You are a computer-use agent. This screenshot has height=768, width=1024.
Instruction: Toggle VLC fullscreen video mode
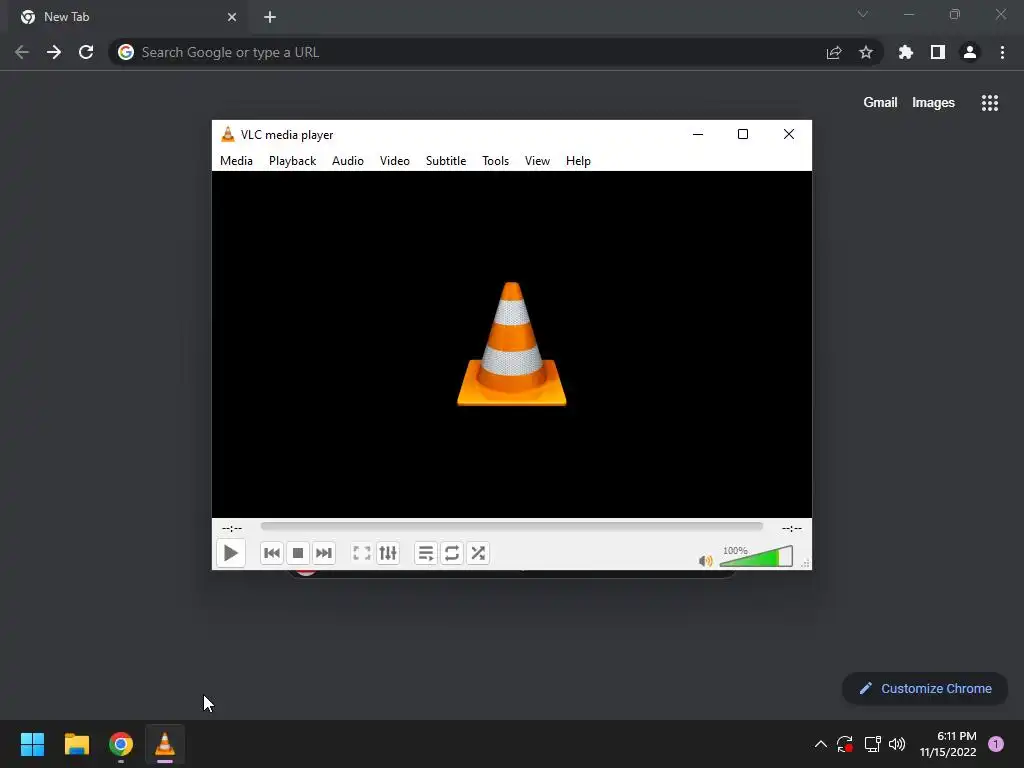(362, 553)
